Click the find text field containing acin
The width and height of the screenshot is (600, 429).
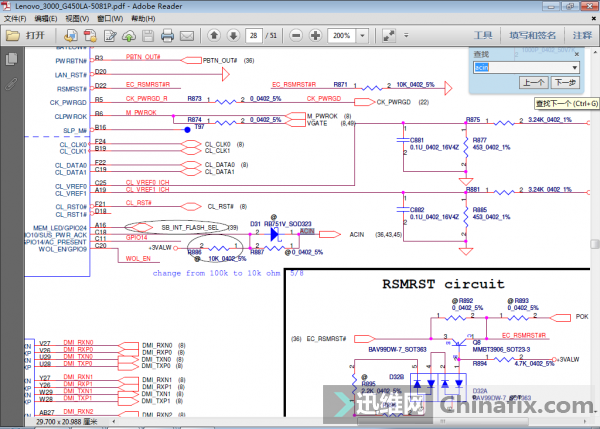pos(522,68)
